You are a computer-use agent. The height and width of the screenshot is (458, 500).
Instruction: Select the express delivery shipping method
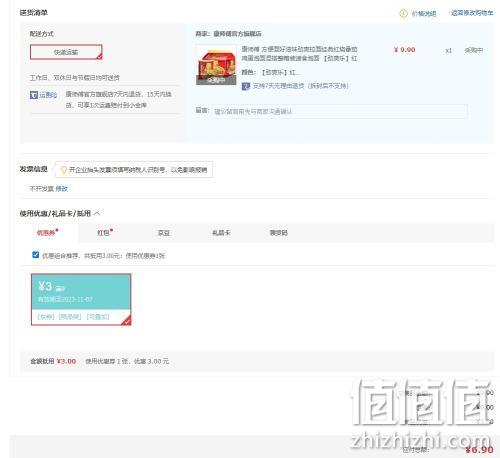pos(66,52)
